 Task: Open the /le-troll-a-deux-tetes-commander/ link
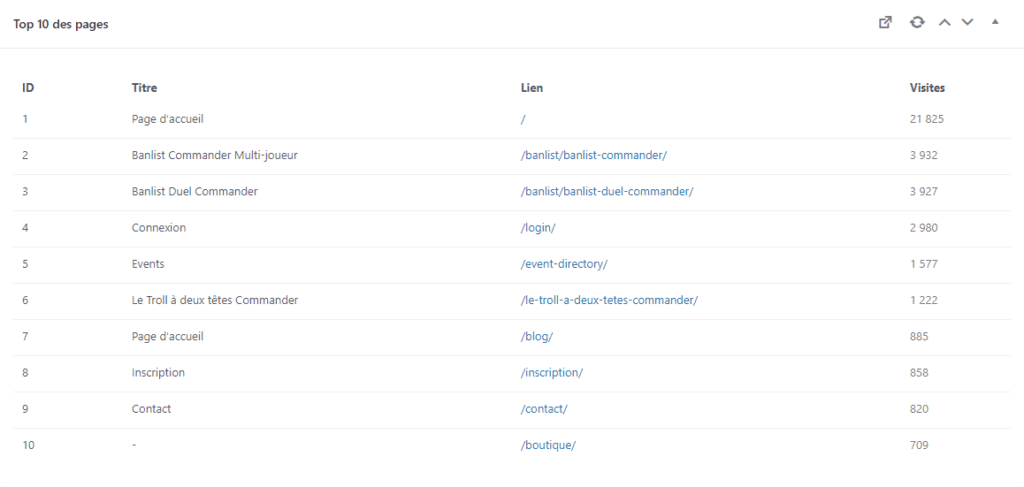pyautogui.click(x=609, y=300)
